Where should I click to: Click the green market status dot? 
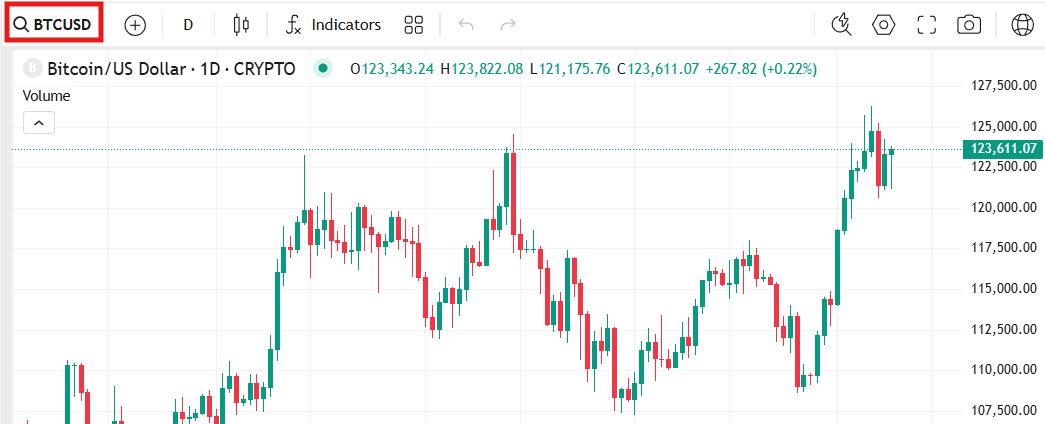[x=322, y=69]
